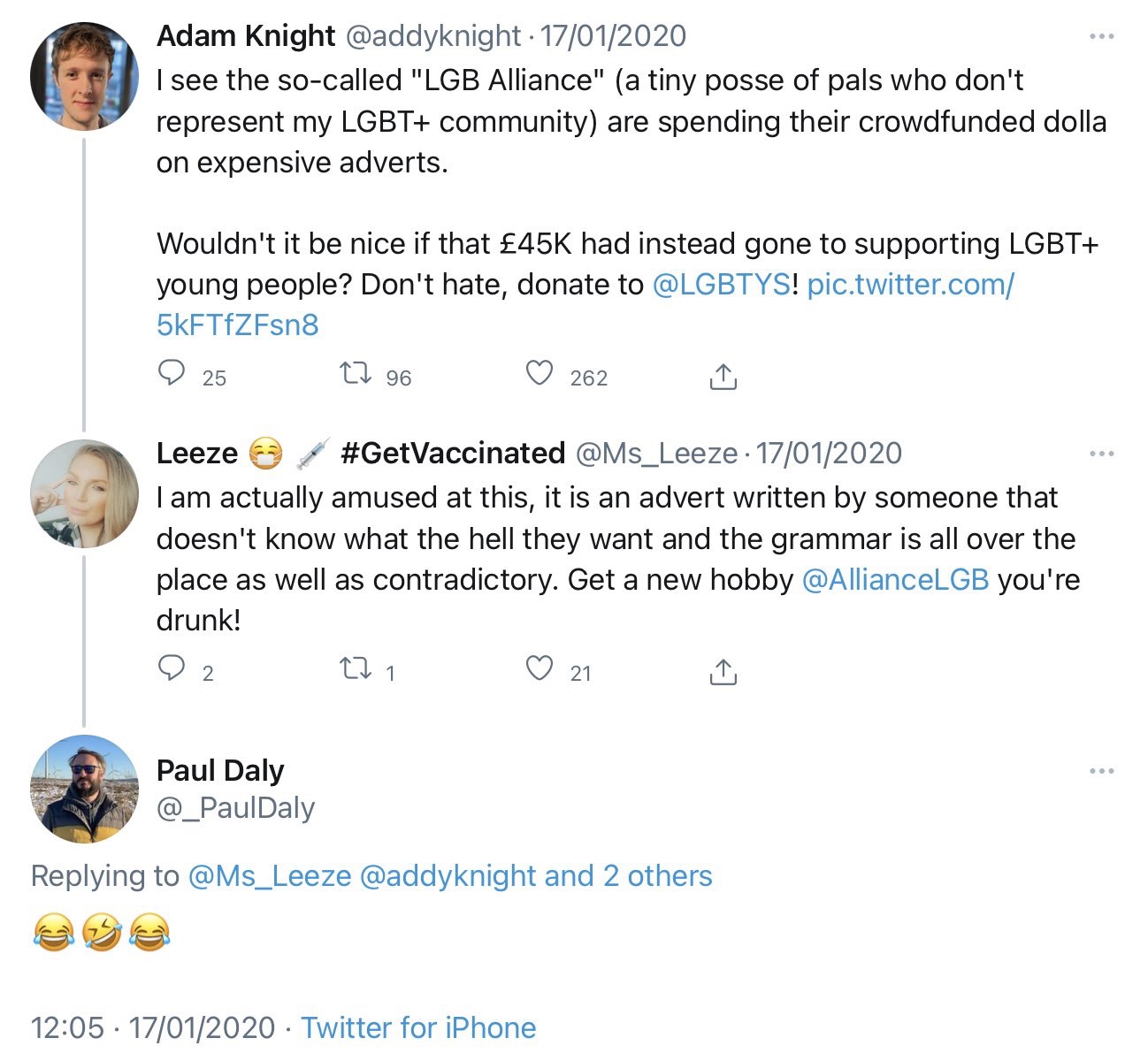Visit the @AllianceLGB profile mention
The image size is (1148, 1061).
click(894, 580)
